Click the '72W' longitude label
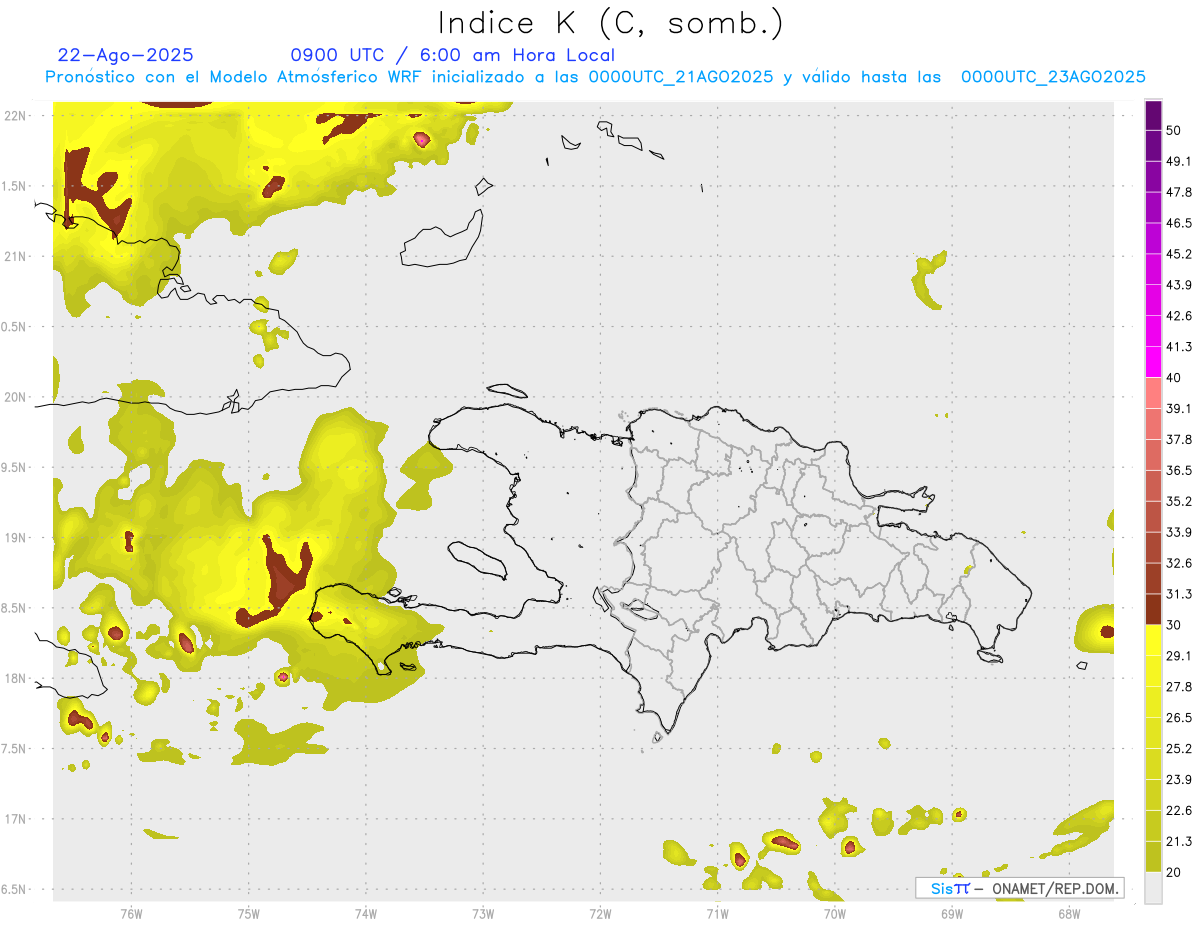The image size is (1200, 927). [600, 914]
